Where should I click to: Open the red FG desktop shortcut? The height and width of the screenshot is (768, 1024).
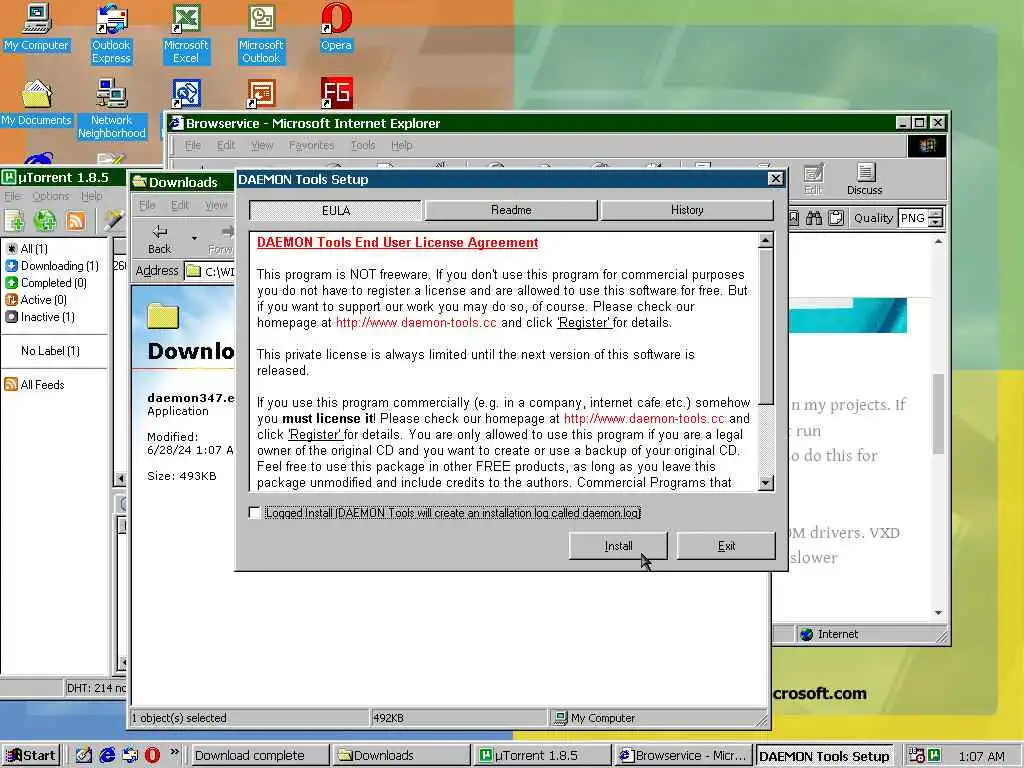pyautogui.click(x=336, y=93)
